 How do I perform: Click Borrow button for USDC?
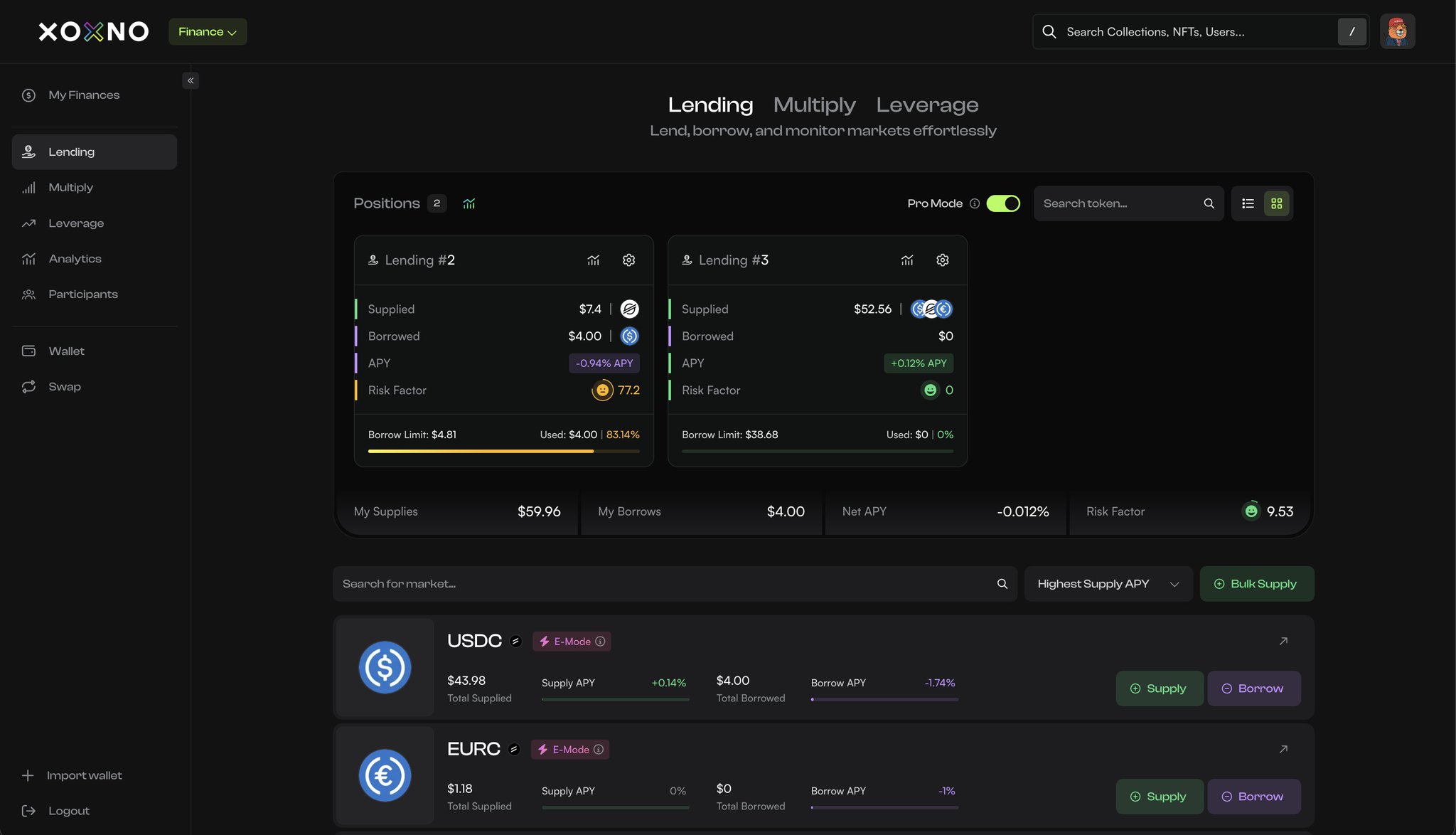tap(1253, 688)
